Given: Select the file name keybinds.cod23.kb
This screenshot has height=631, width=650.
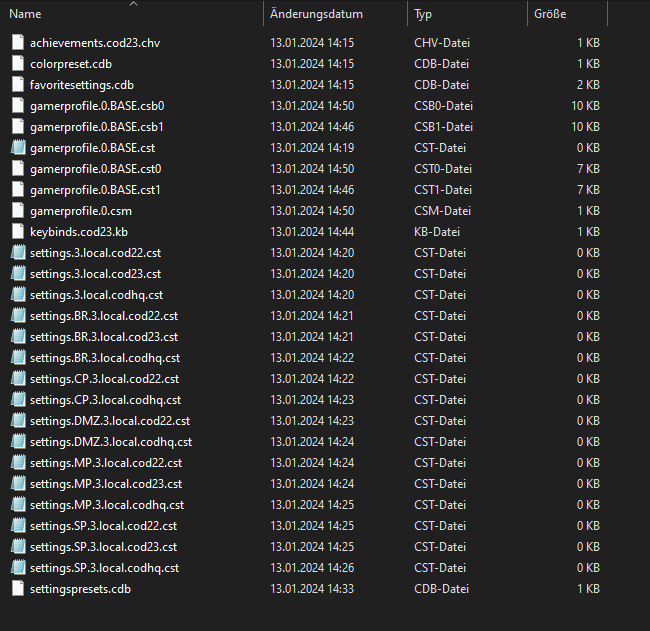Looking at the screenshot, I should pos(79,232).
